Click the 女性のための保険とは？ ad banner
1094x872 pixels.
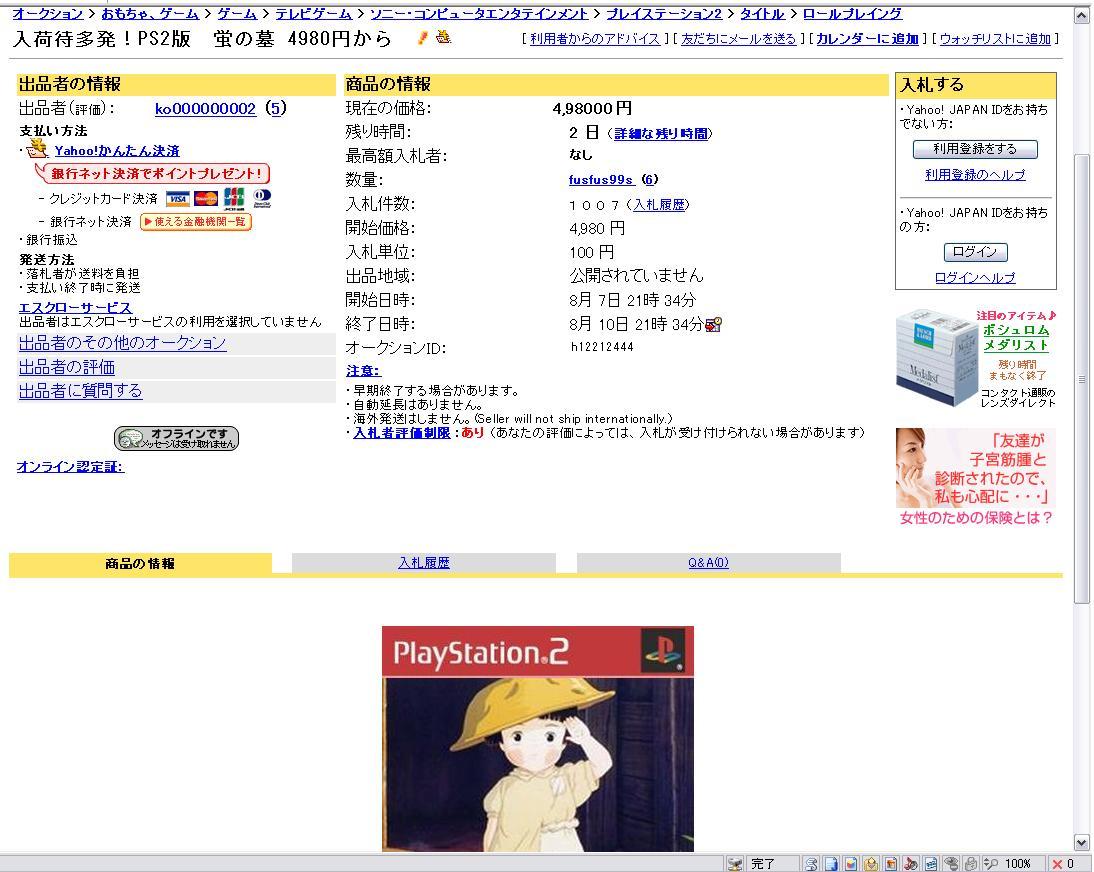click(975, 476)
